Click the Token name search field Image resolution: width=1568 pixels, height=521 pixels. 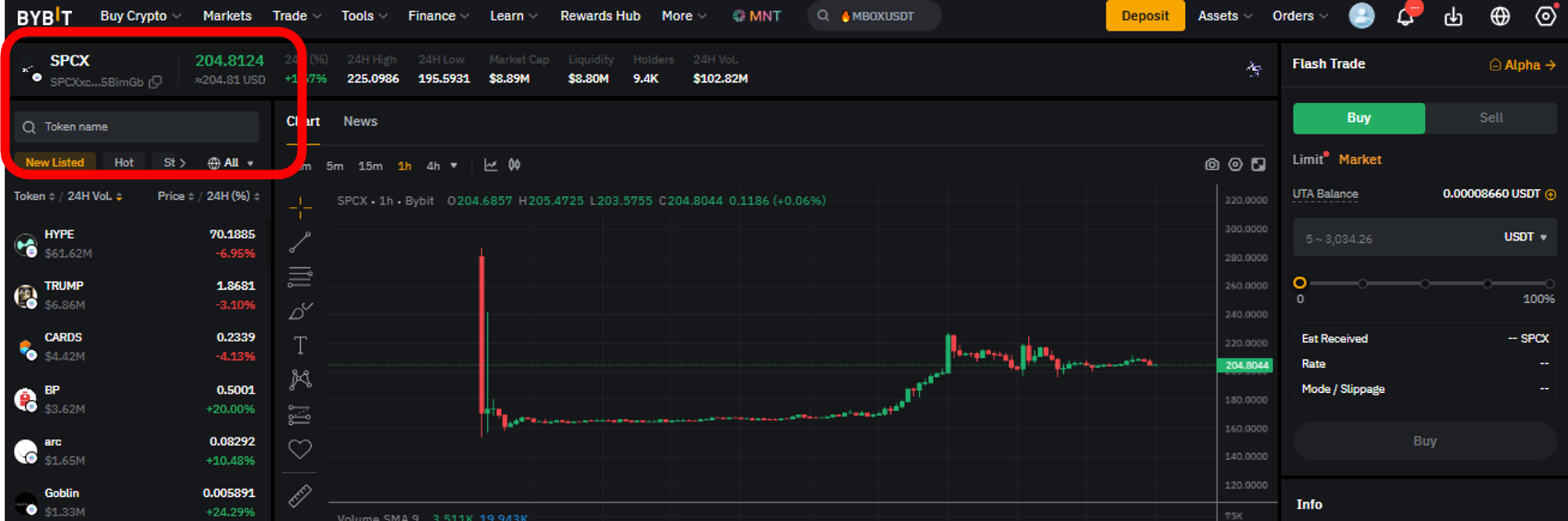coord(137,127)
